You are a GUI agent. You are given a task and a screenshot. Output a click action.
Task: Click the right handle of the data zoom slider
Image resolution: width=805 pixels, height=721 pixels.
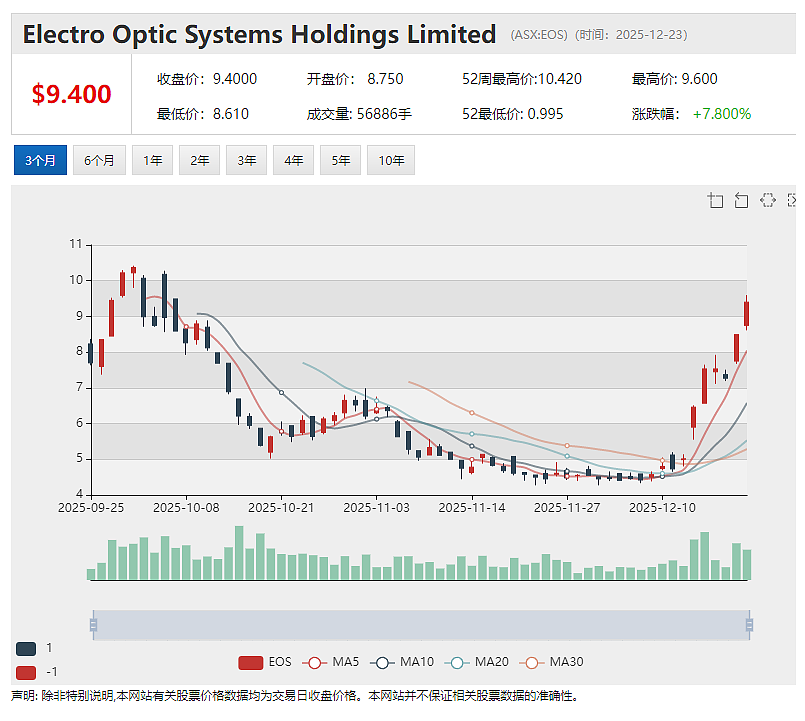point(750,625)
